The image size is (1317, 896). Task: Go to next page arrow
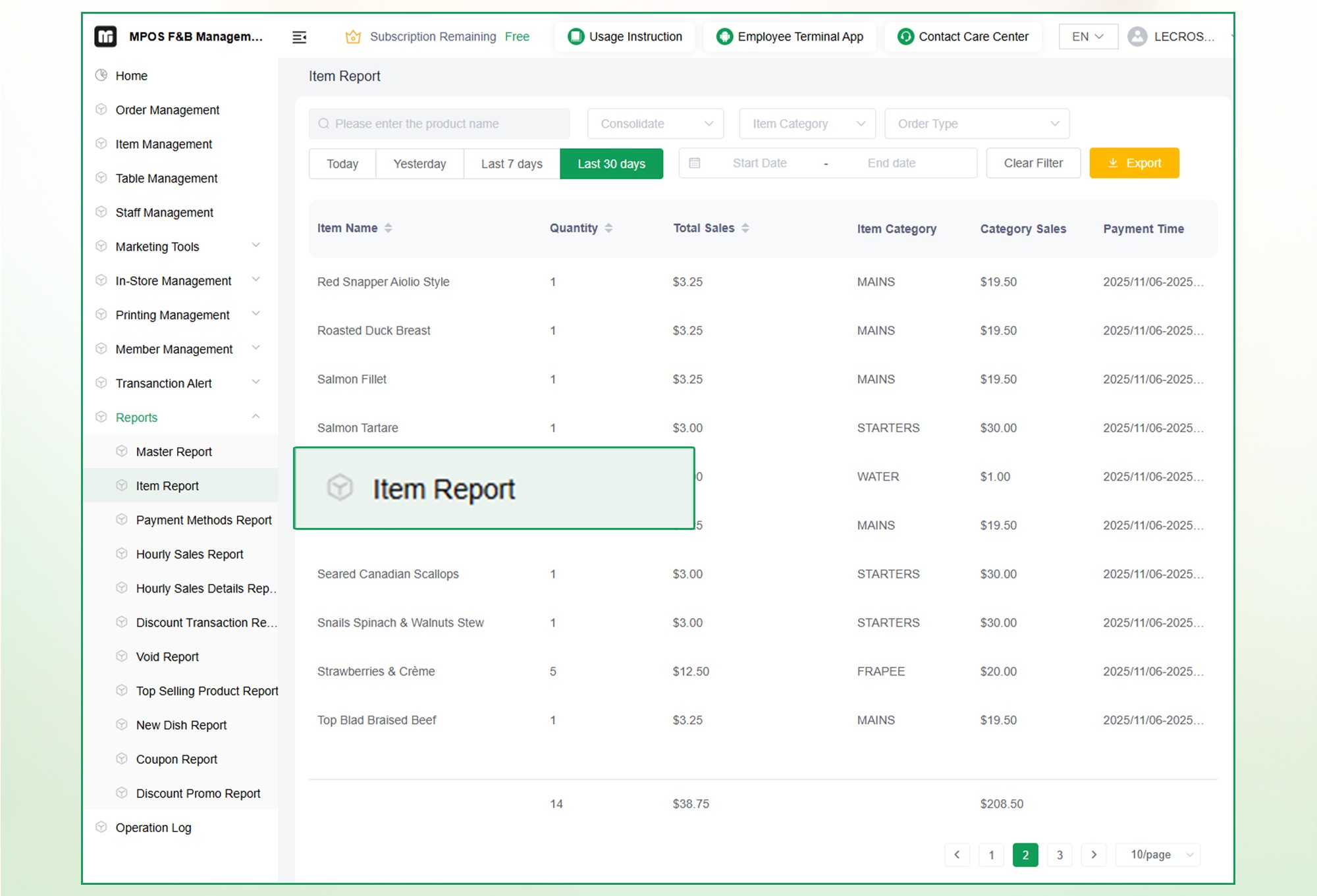pyautogui.click(x=1094, y=855)
